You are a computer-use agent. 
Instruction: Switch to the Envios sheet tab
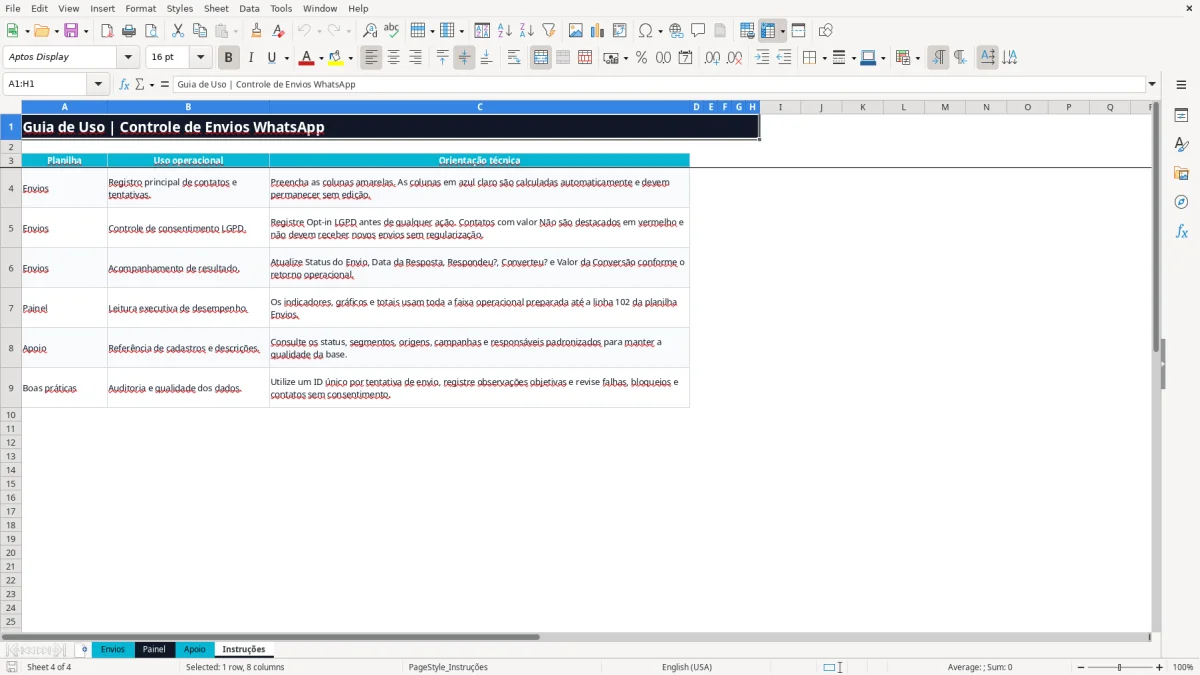pyautogui.click(x=113, y=649)
